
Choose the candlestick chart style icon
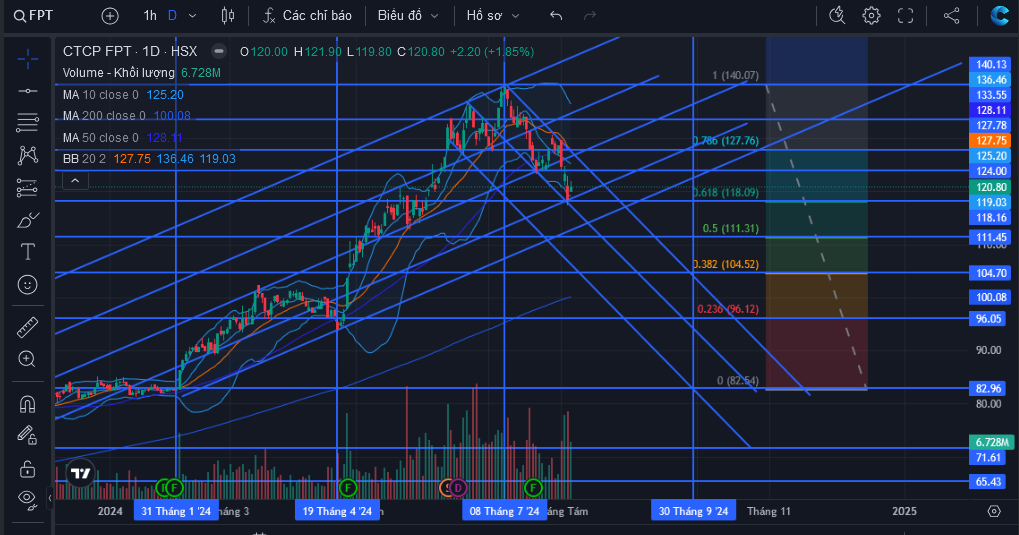tap(227, 16)
